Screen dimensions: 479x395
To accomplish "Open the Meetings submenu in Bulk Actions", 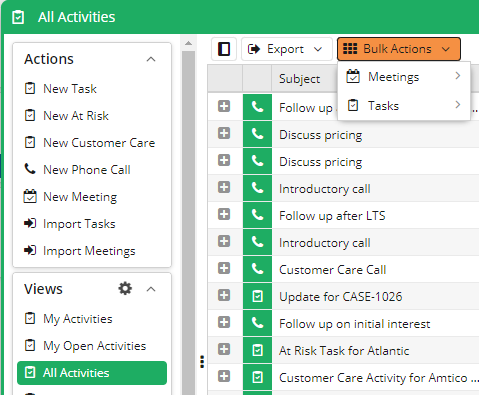I will coord(404,77).
